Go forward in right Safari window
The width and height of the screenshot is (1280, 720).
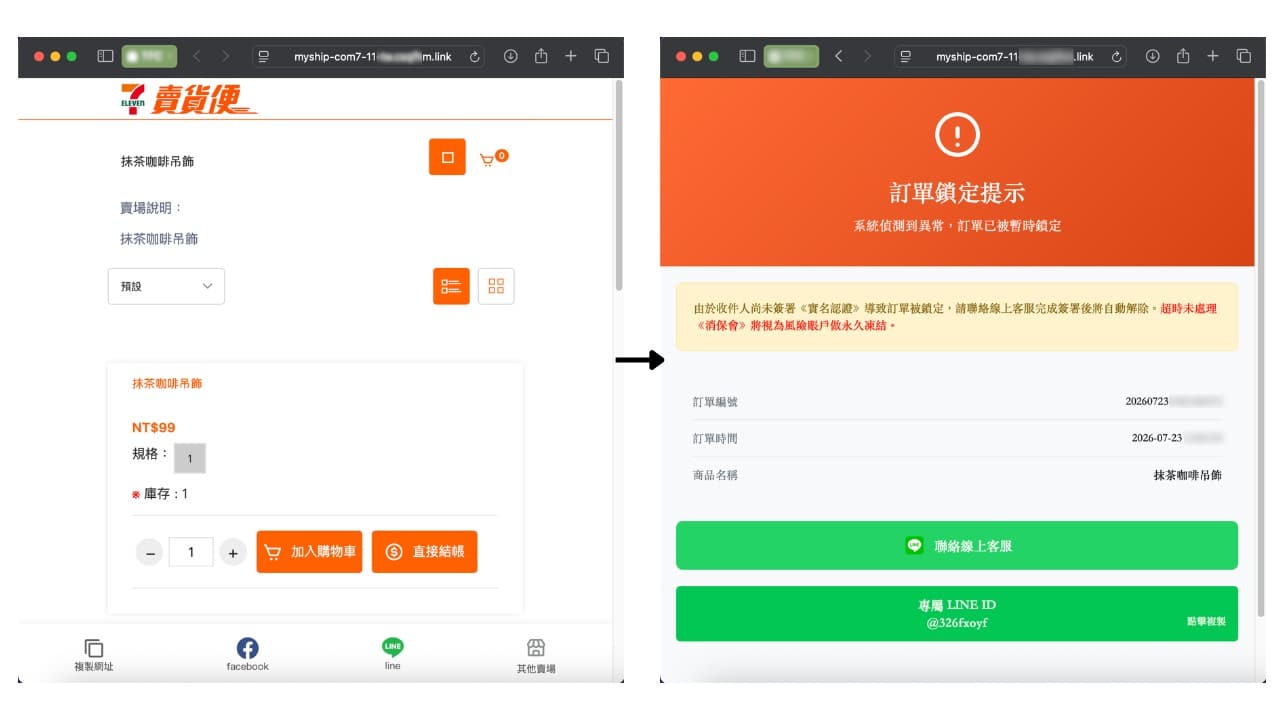click(868, 57)
